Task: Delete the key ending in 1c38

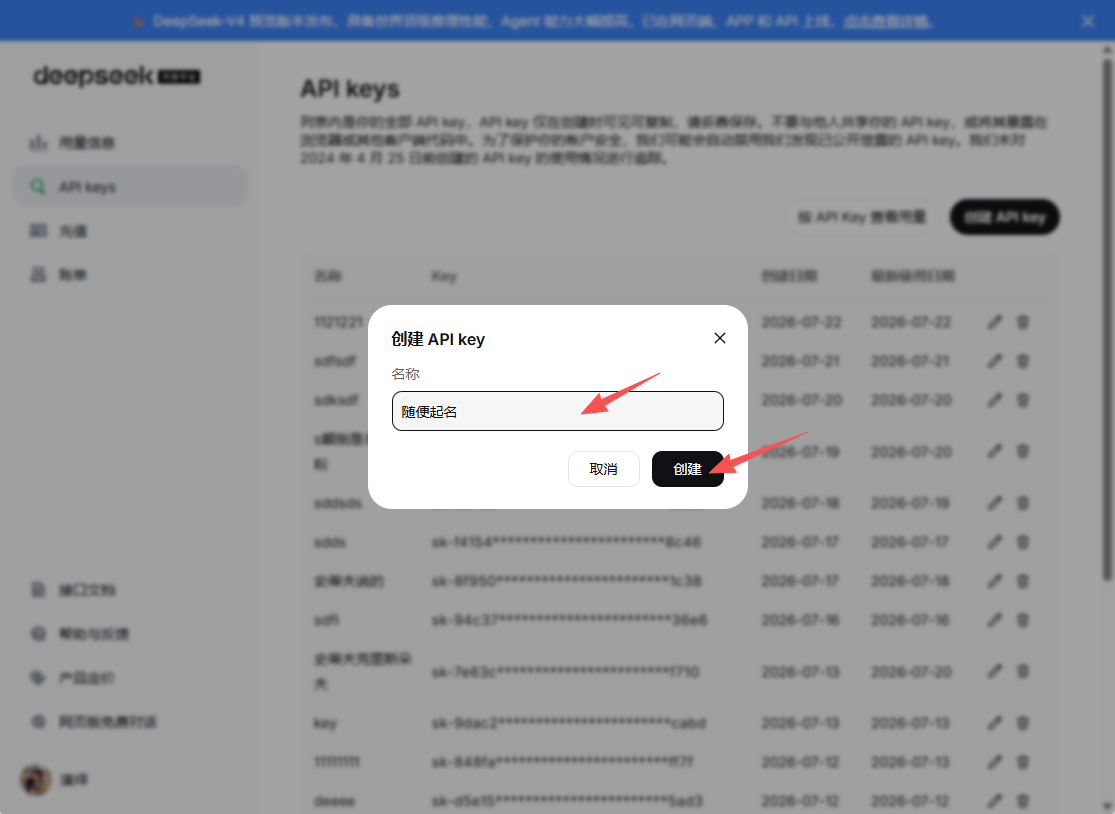Action: [x=1023, y=581]
